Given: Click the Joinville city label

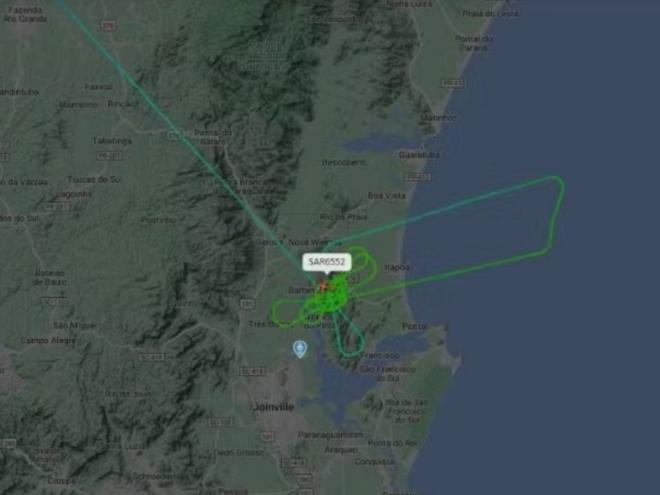Looking at the screenshot, I should click(274, 407).
